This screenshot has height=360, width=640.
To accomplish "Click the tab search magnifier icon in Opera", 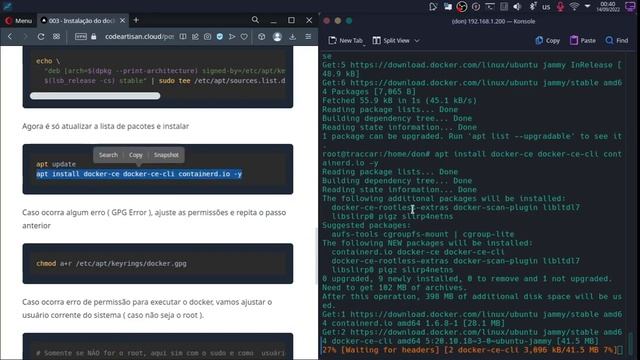I will click(x=255, y=20).
